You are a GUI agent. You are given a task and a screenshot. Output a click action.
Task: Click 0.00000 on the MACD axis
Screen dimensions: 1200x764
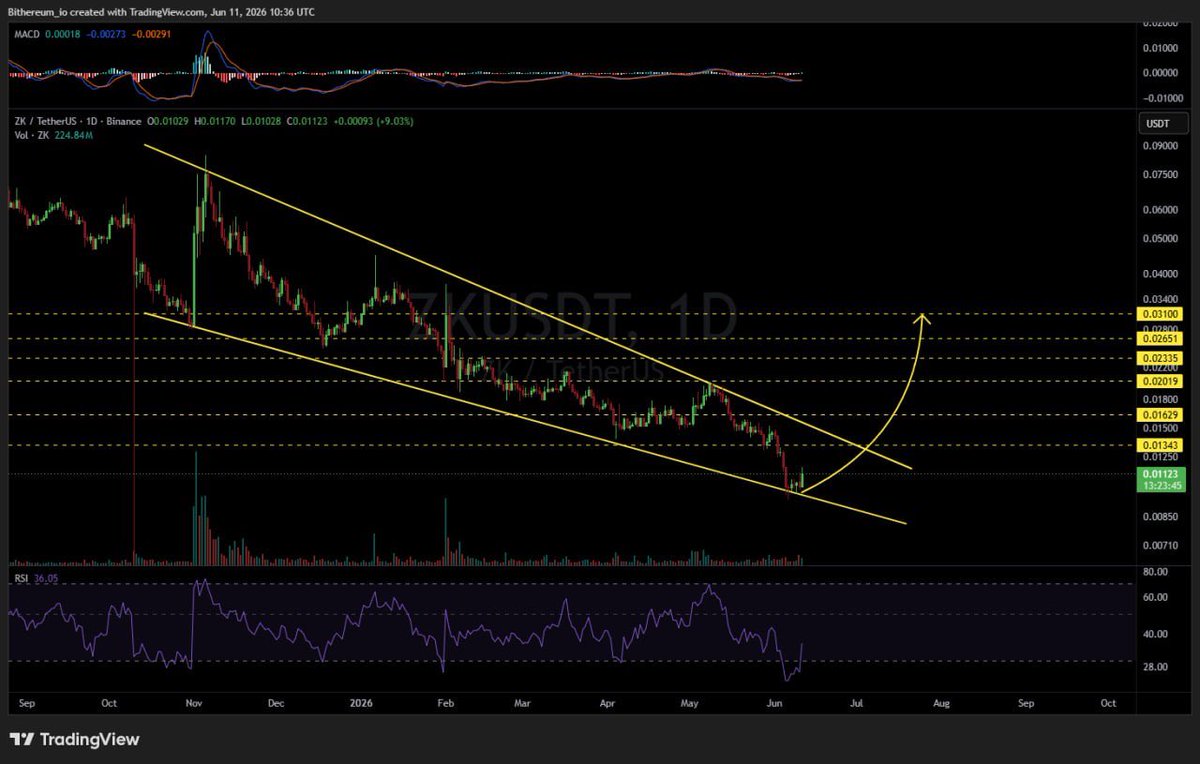click(x=1160, y=73)
